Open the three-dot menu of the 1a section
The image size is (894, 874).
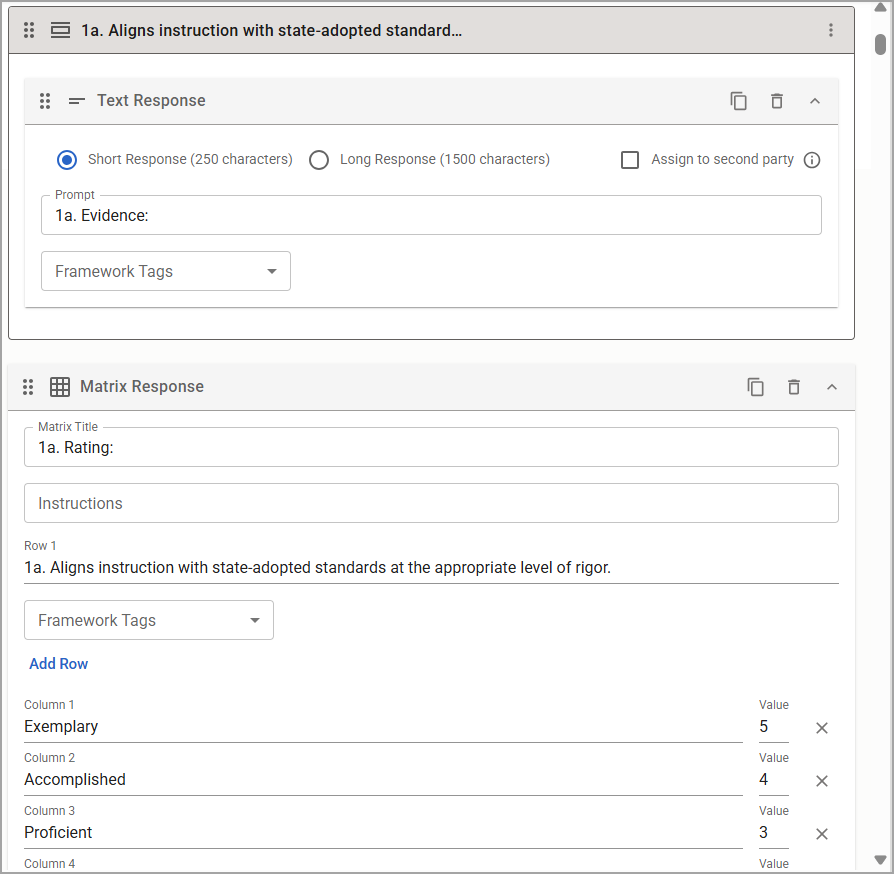831,30
